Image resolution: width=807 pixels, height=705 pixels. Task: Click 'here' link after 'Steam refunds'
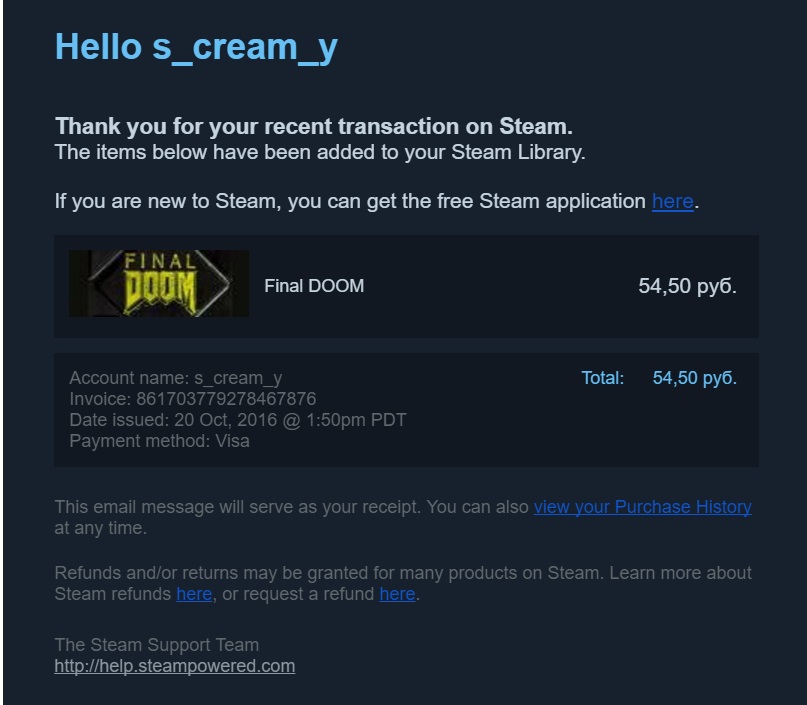(194, 594)
